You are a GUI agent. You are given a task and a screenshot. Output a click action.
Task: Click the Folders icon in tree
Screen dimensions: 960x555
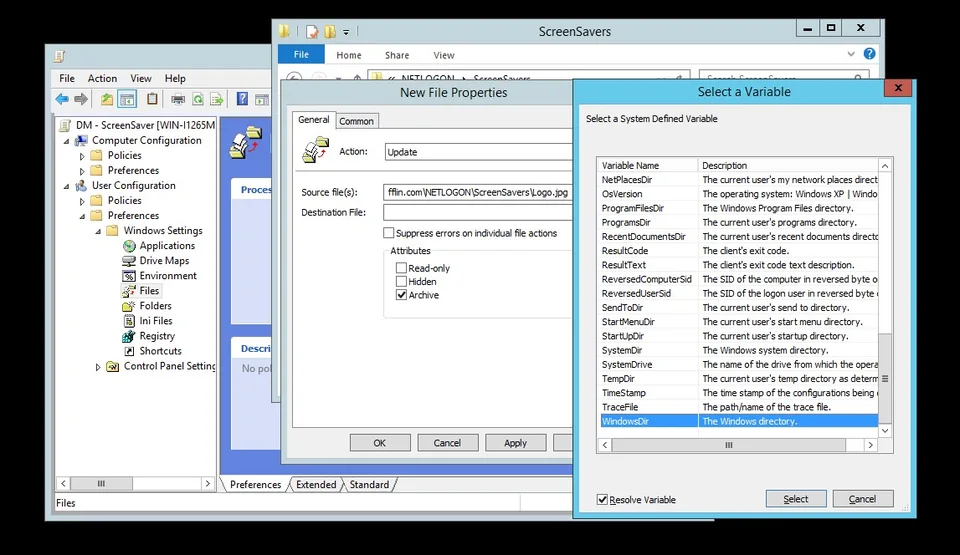tap(129, 306)
